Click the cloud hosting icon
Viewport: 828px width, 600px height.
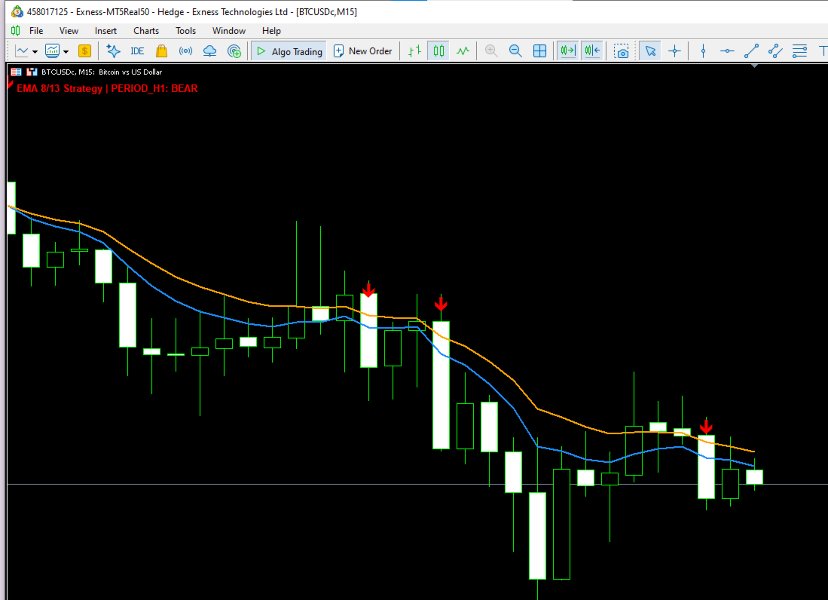click(x=210, y=51)
